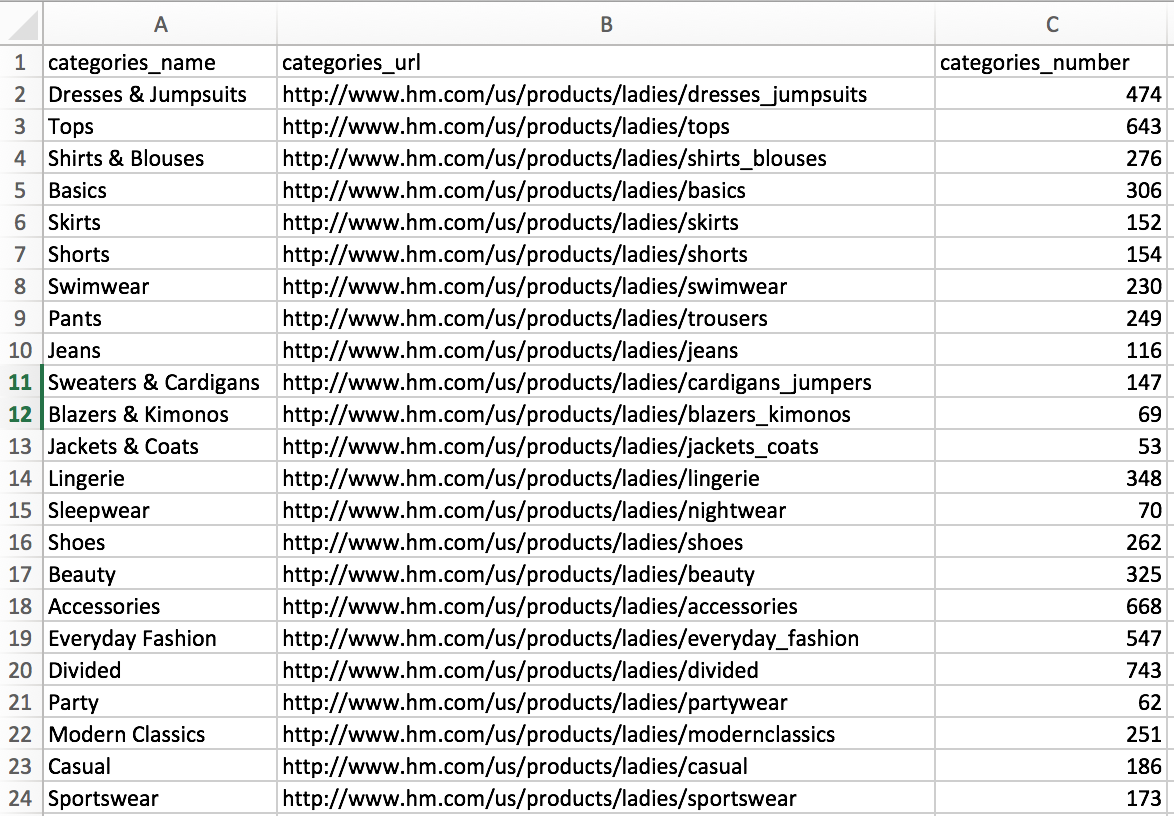Select the Skirts name cell
Image resolution: width=1174 pixels, height=816 pixels.
[x=160, y=222]
